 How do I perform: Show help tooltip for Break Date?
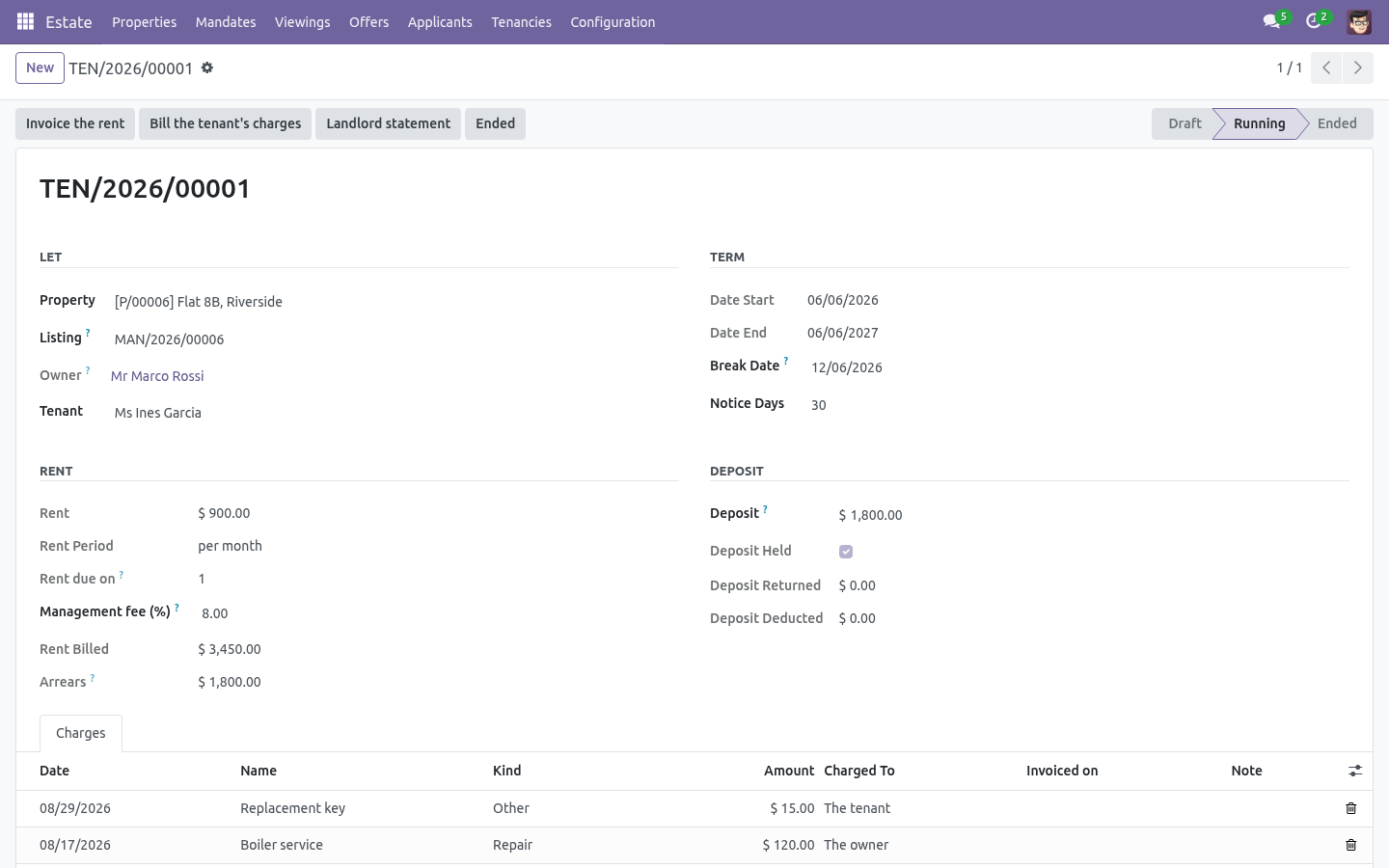click(x=786, y=361)
